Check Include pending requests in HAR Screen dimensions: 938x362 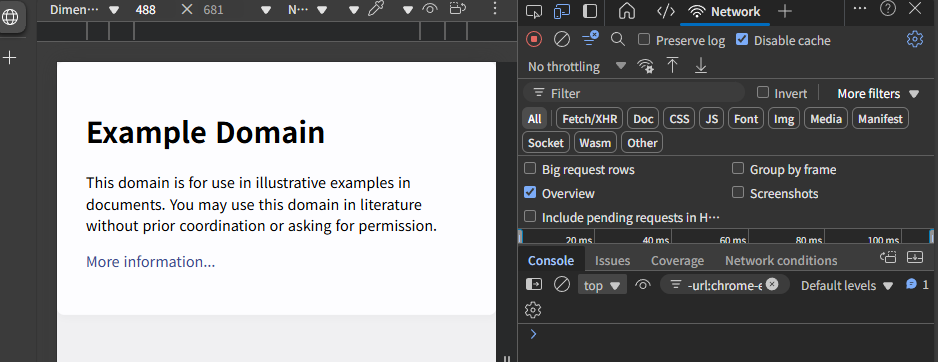530,217
